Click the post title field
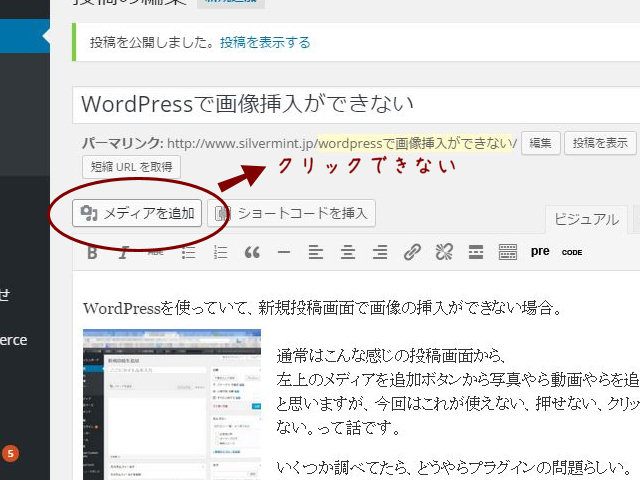Viewport: 640px width, 480px height. (x=356, y=104)
